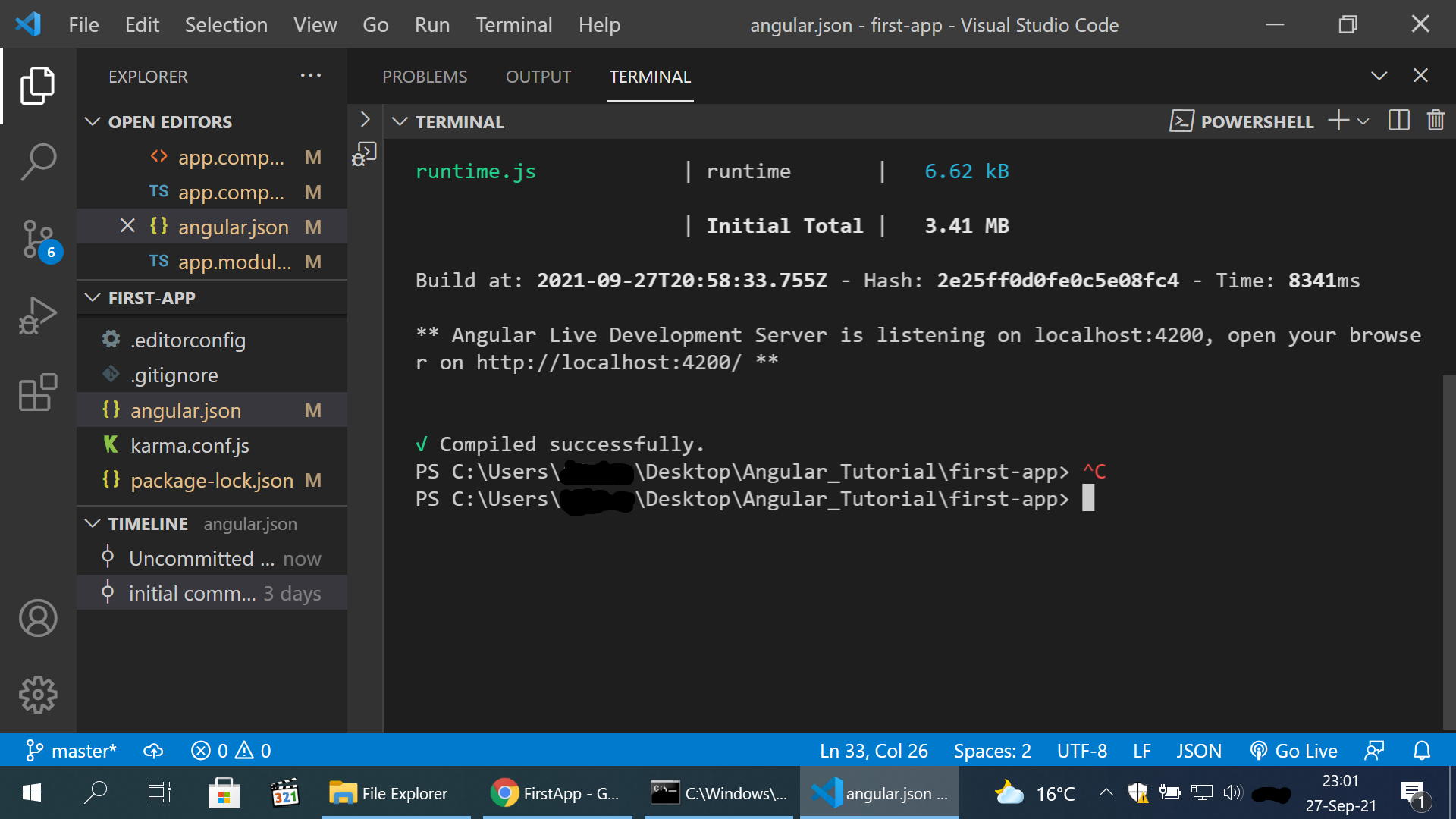Screen dimensions: 1456x819
Task: Open the Go menu
Action: 375,24
